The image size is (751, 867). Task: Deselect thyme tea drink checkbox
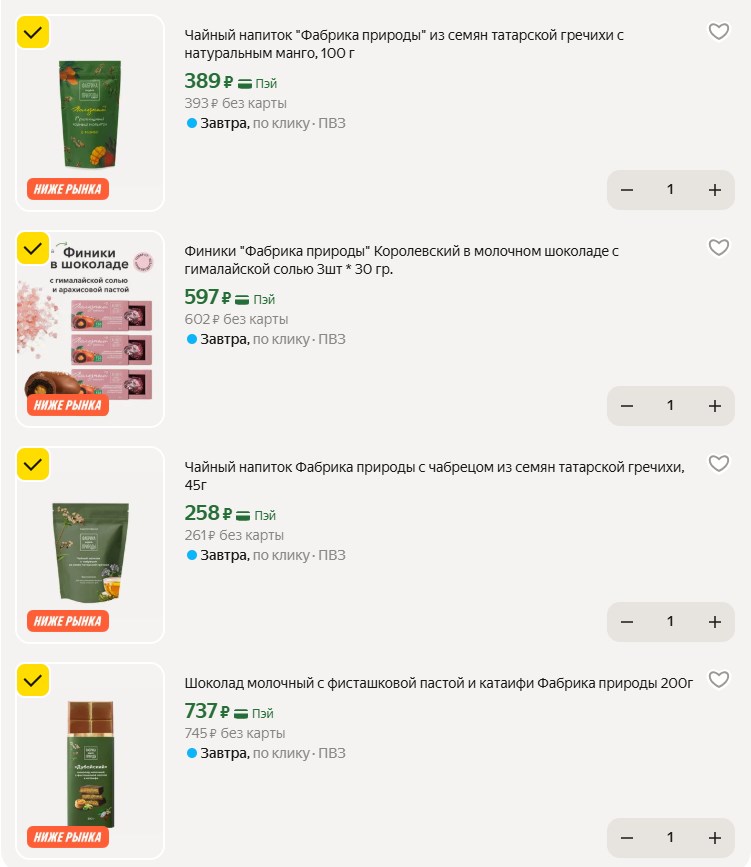pyautogui.click(x=33, y=464)
